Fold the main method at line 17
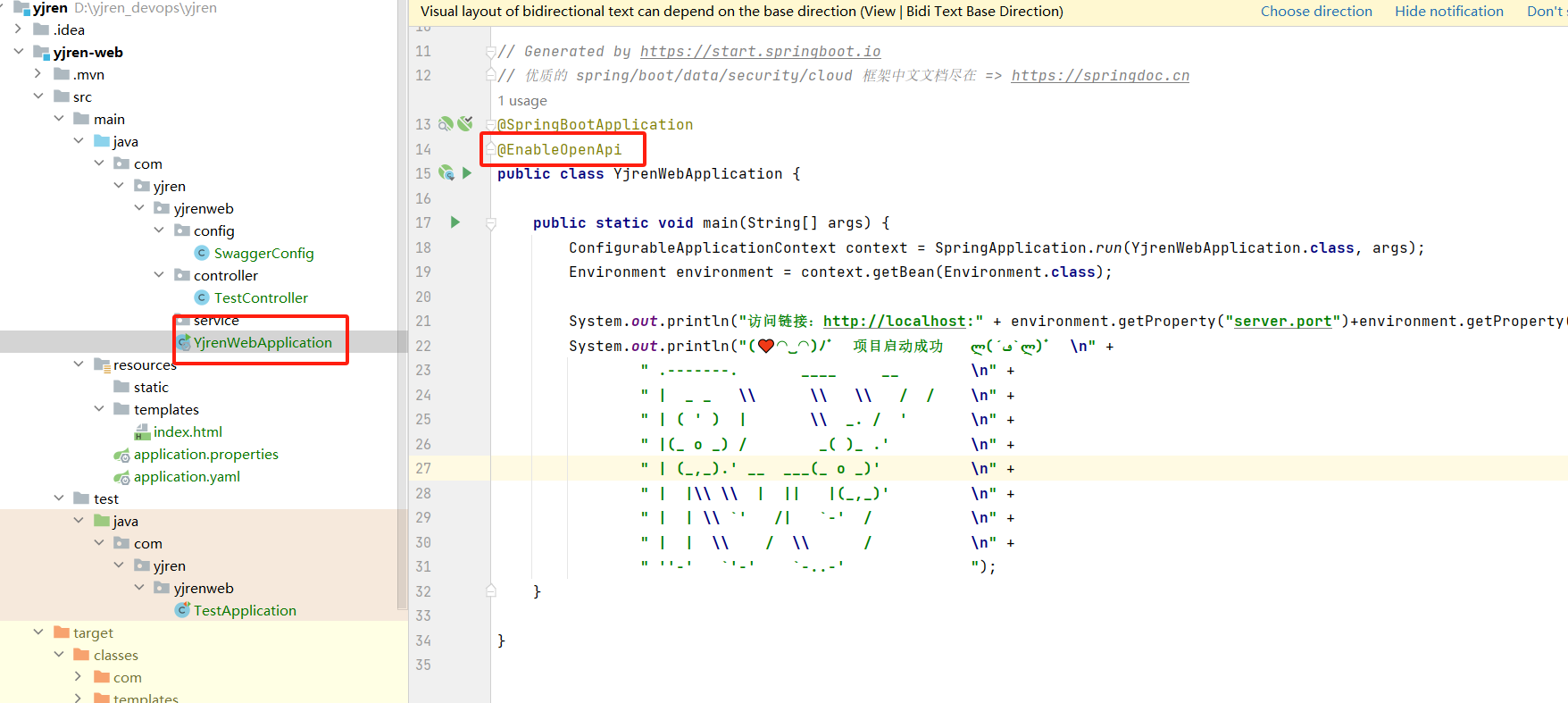 click(x=490, y=223)
